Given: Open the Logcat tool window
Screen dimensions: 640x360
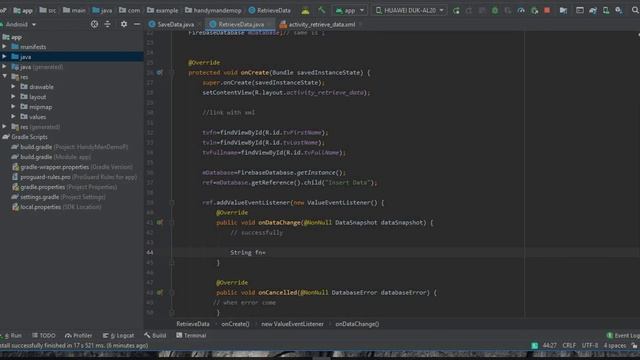Looking at the screenshot, I should tap(118, 336).
